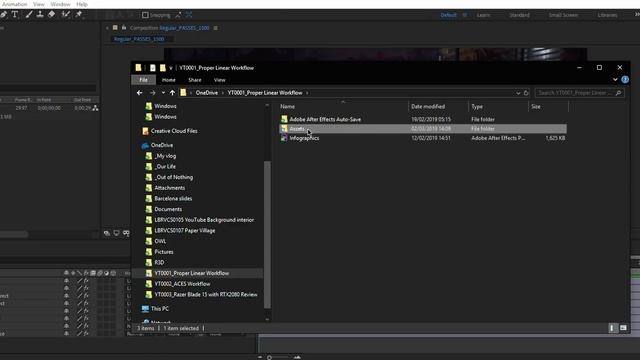
Task: Zoom out the timeline with the mountain icon
Action: tap(260, 357)
